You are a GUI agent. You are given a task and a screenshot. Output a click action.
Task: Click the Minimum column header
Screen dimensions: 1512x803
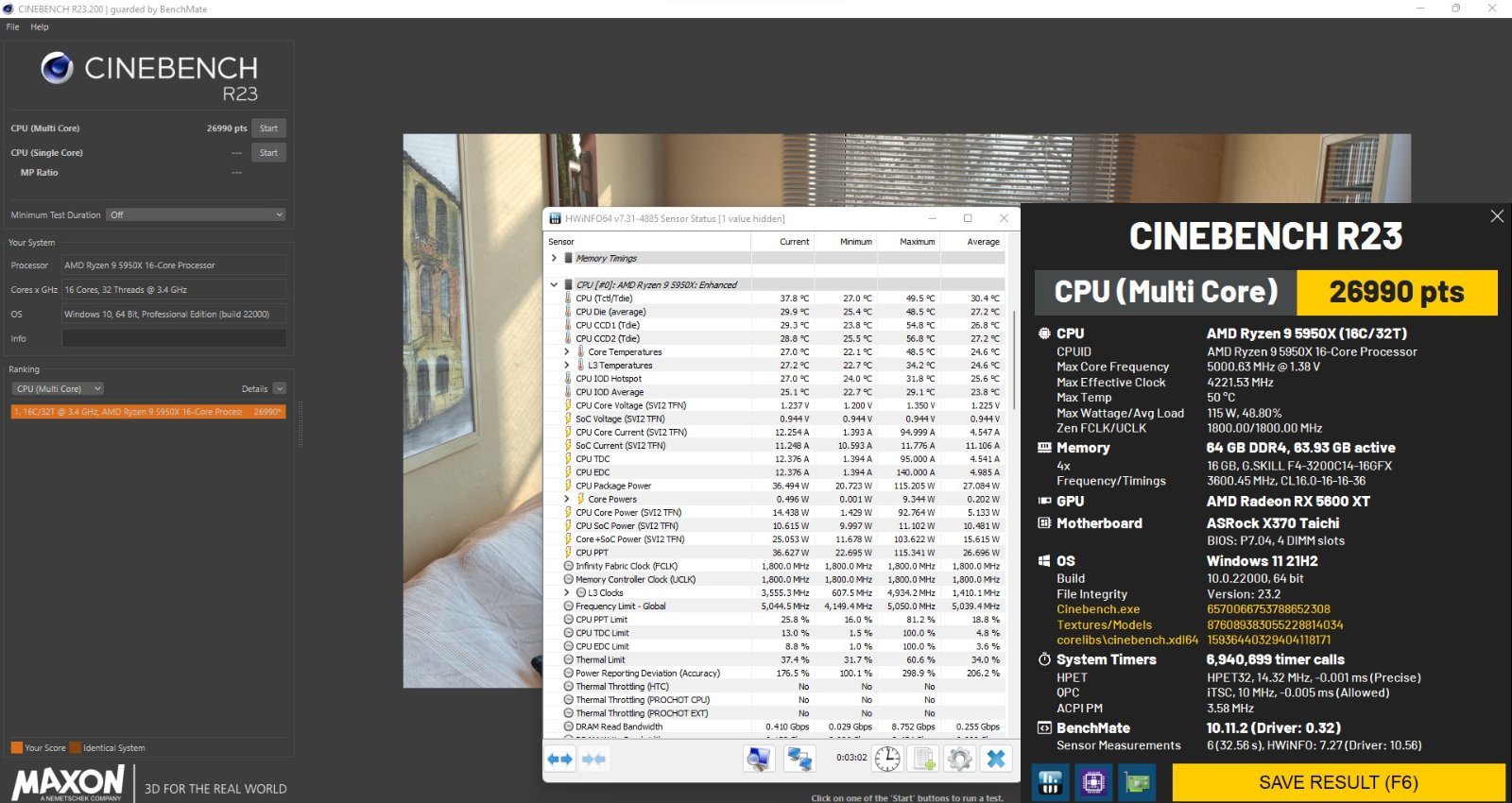pyautogui.click(x=845, y=242)
